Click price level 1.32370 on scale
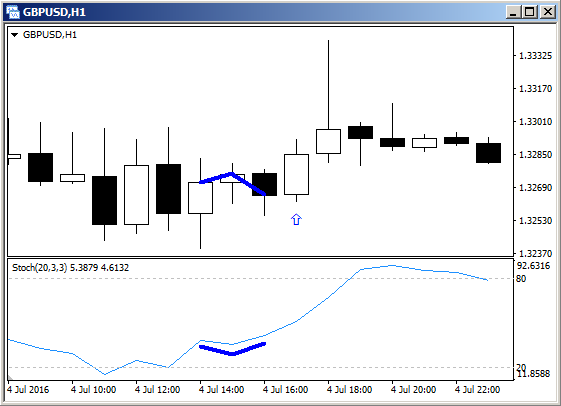 click(535, 253)
